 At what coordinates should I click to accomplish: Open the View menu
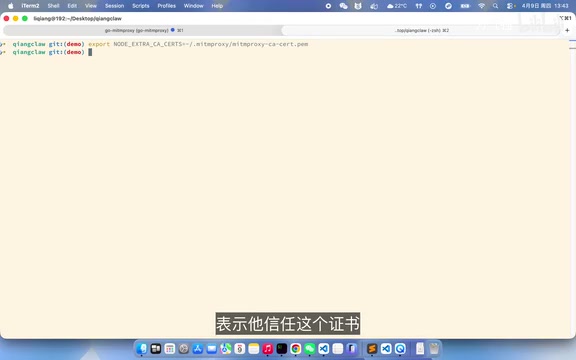91,6
